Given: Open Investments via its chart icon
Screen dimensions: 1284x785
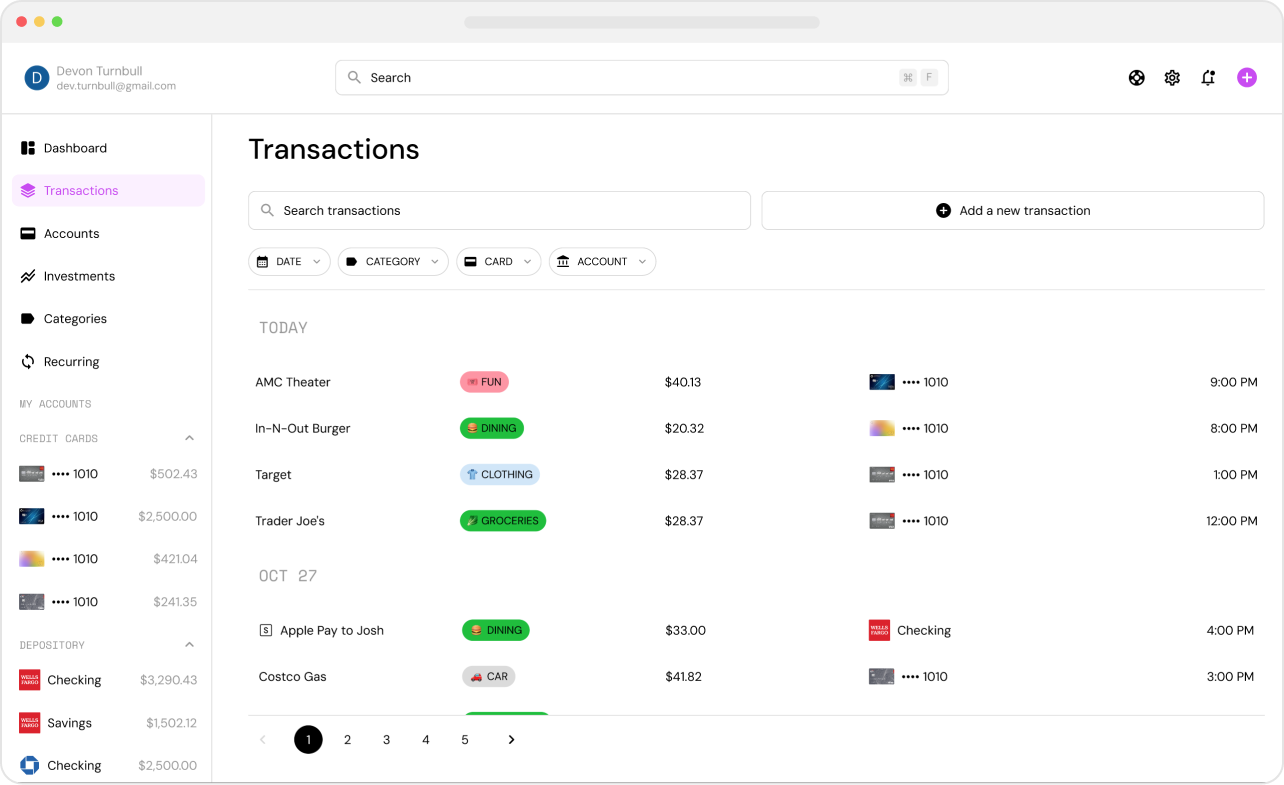Looking at the screenshot, I should click(28, 276).
